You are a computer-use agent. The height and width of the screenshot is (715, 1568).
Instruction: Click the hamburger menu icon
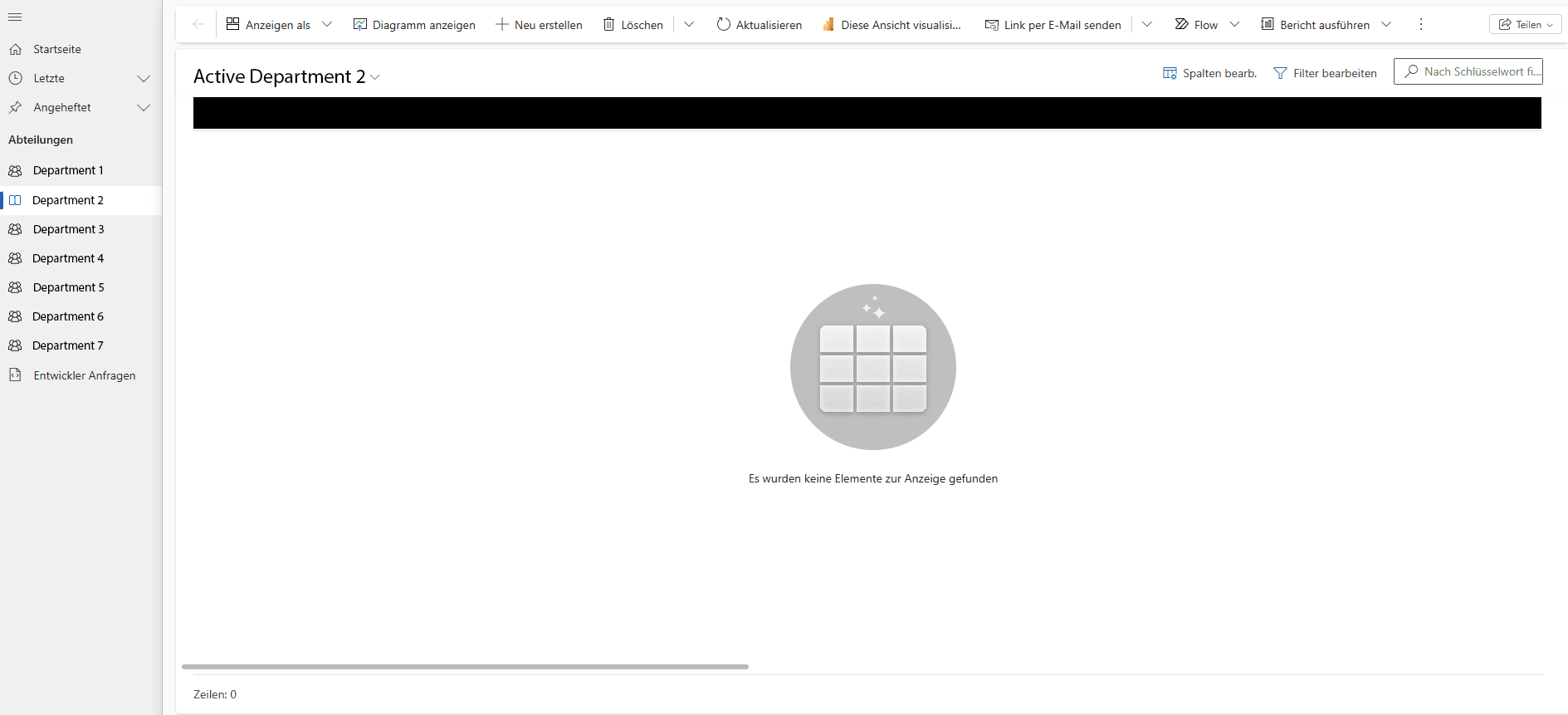[x=15, y=17]
